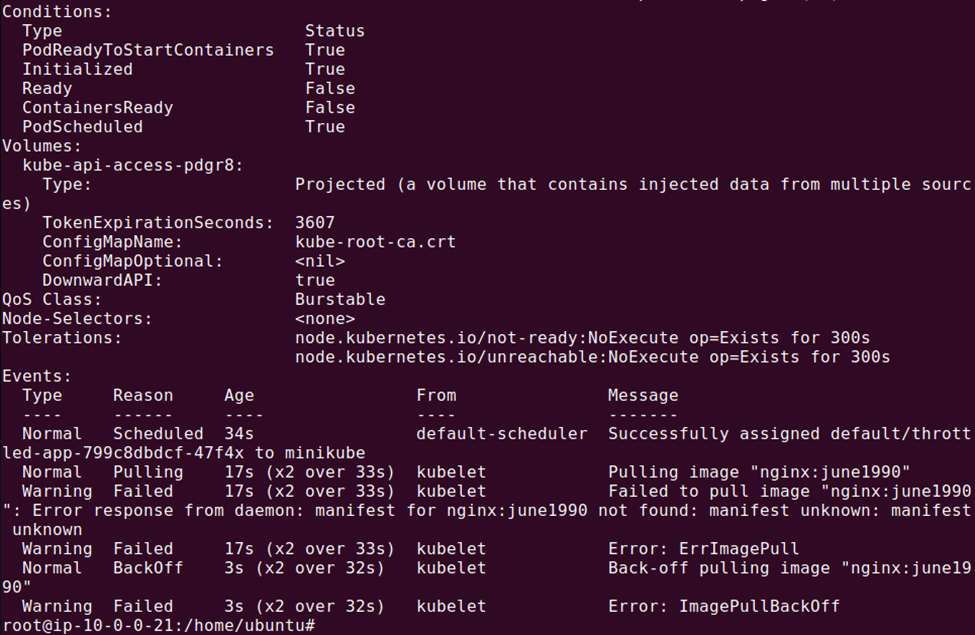
Task: Select the Burstable QoS class value
Action: coord(340,299)
